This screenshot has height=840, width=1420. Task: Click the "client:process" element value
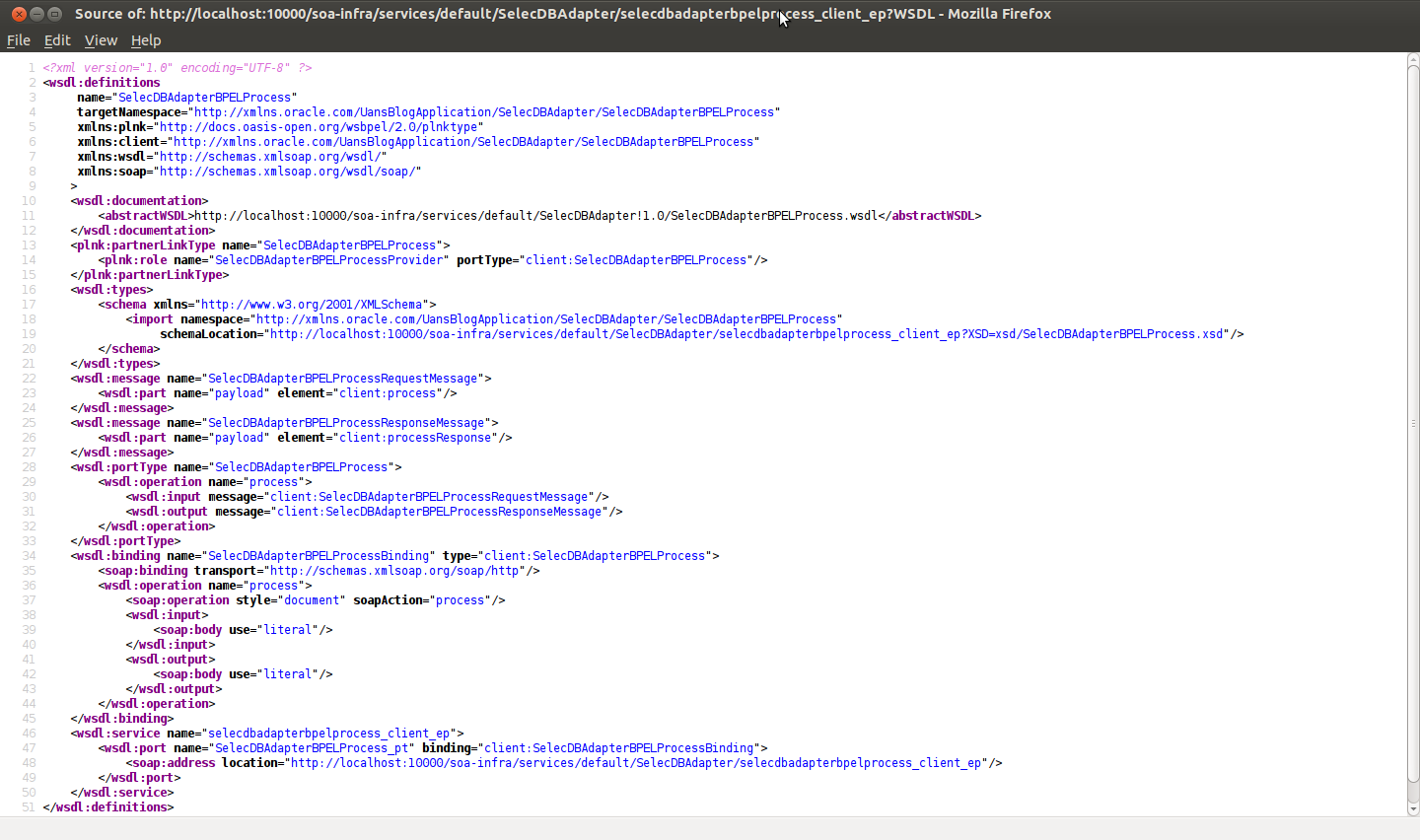point(389,393)
